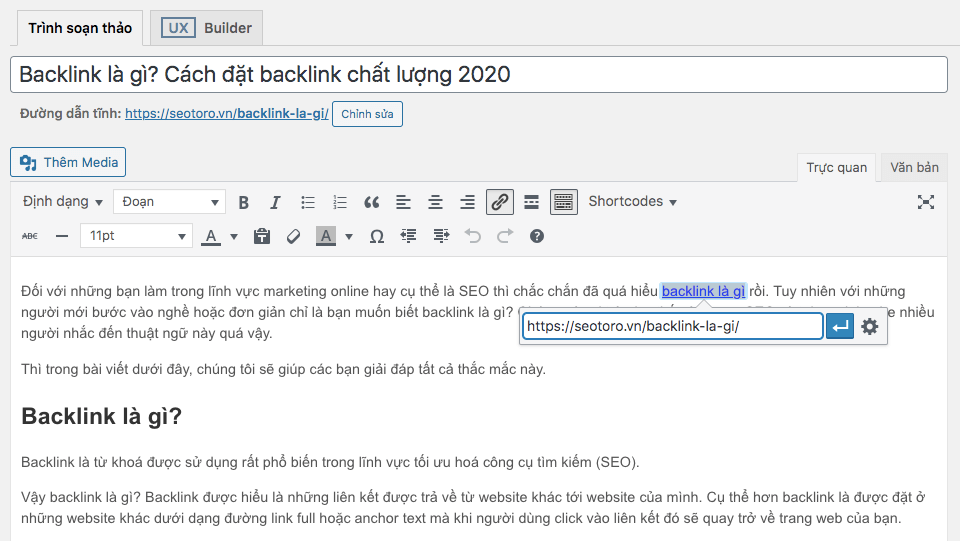
Task: Open the Định dạng formats dropdown
Action: tap(62, 202)
